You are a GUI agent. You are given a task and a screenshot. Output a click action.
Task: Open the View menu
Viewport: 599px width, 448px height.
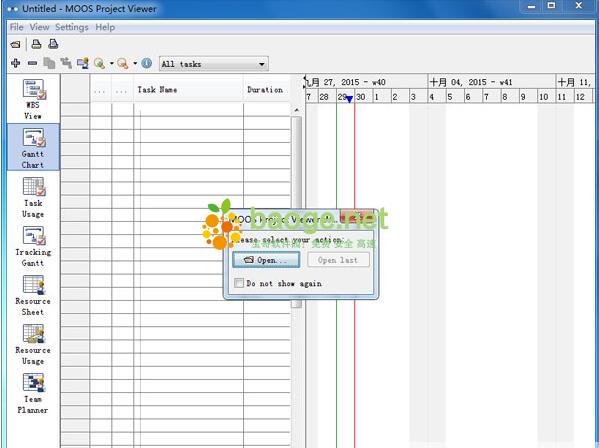39,27
